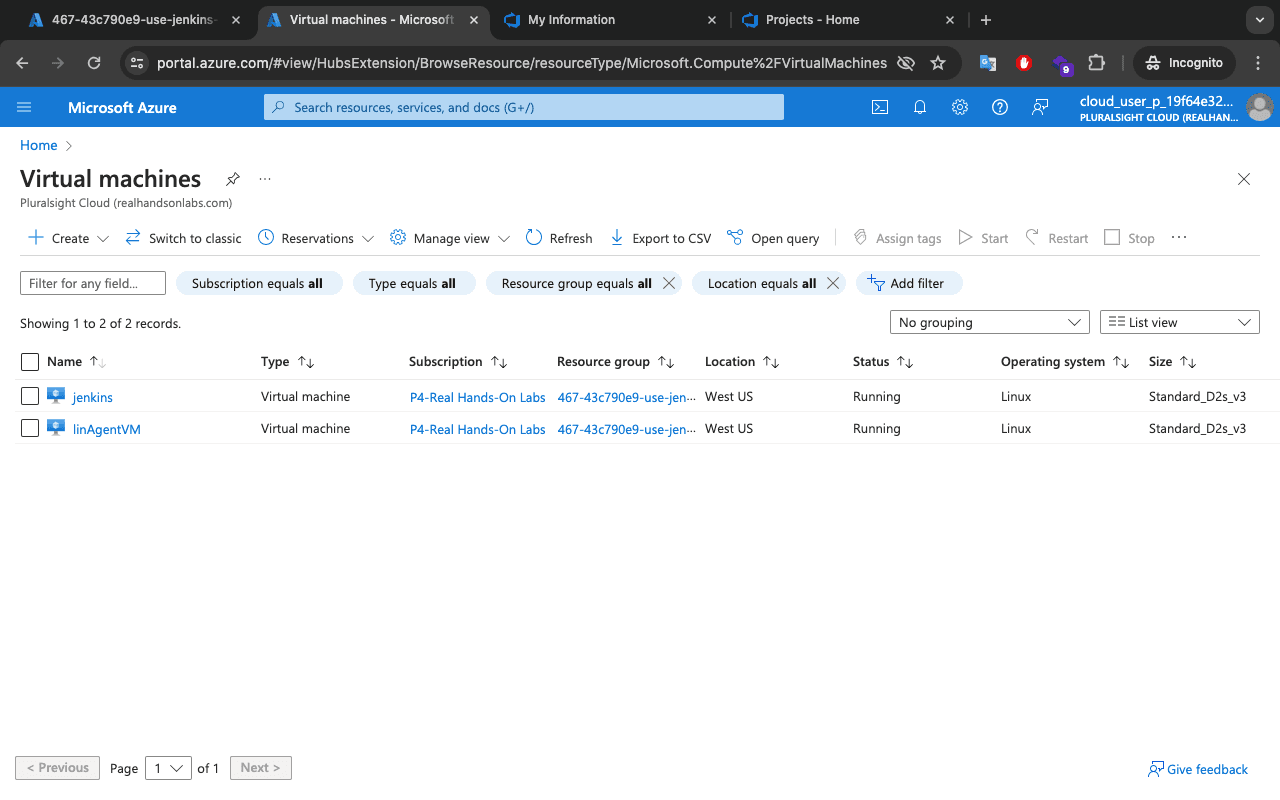Check the select-all header checkbox

click(30, 362)
